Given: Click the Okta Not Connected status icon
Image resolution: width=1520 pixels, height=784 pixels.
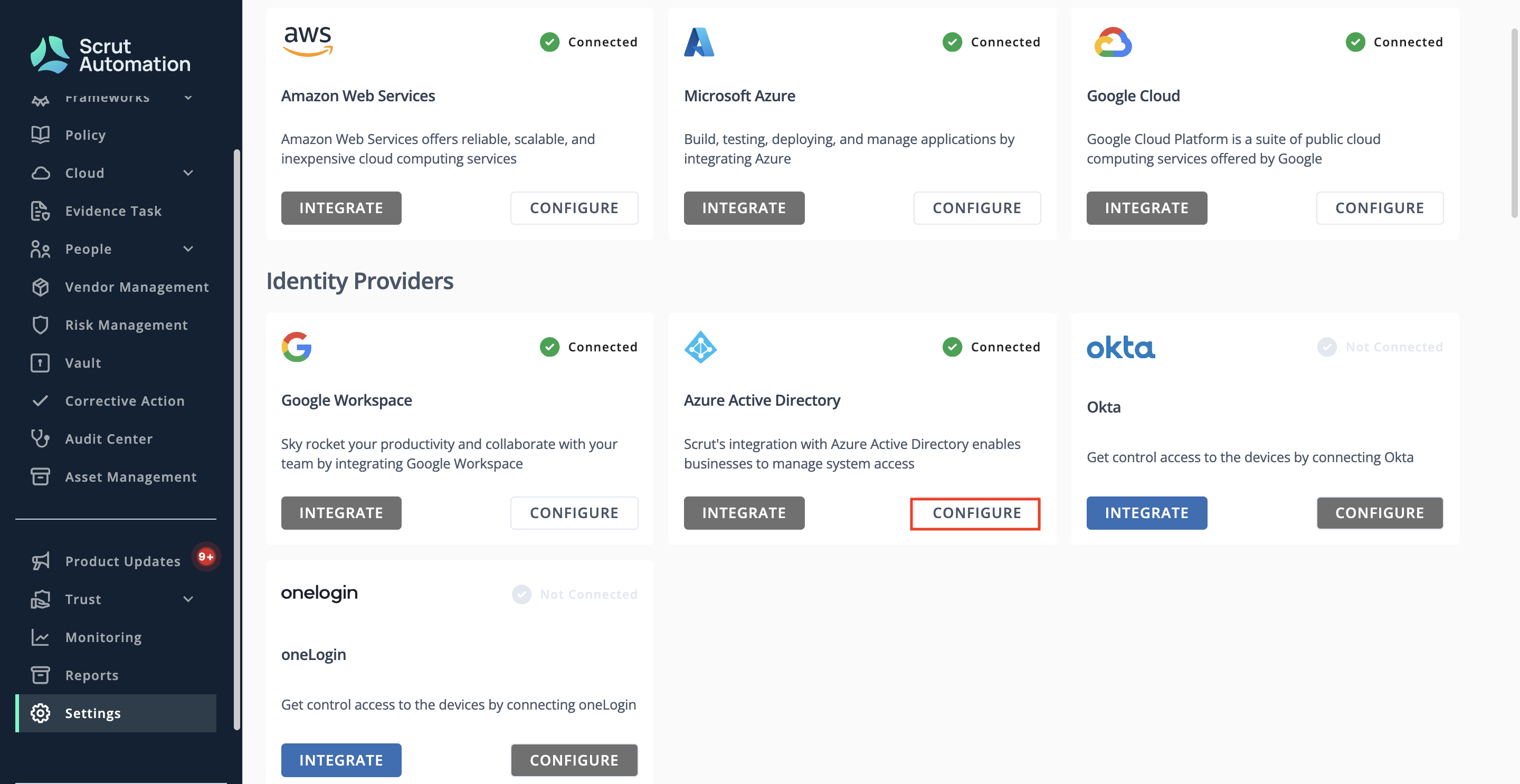Looking at the screenshot, I should 1326,347.
